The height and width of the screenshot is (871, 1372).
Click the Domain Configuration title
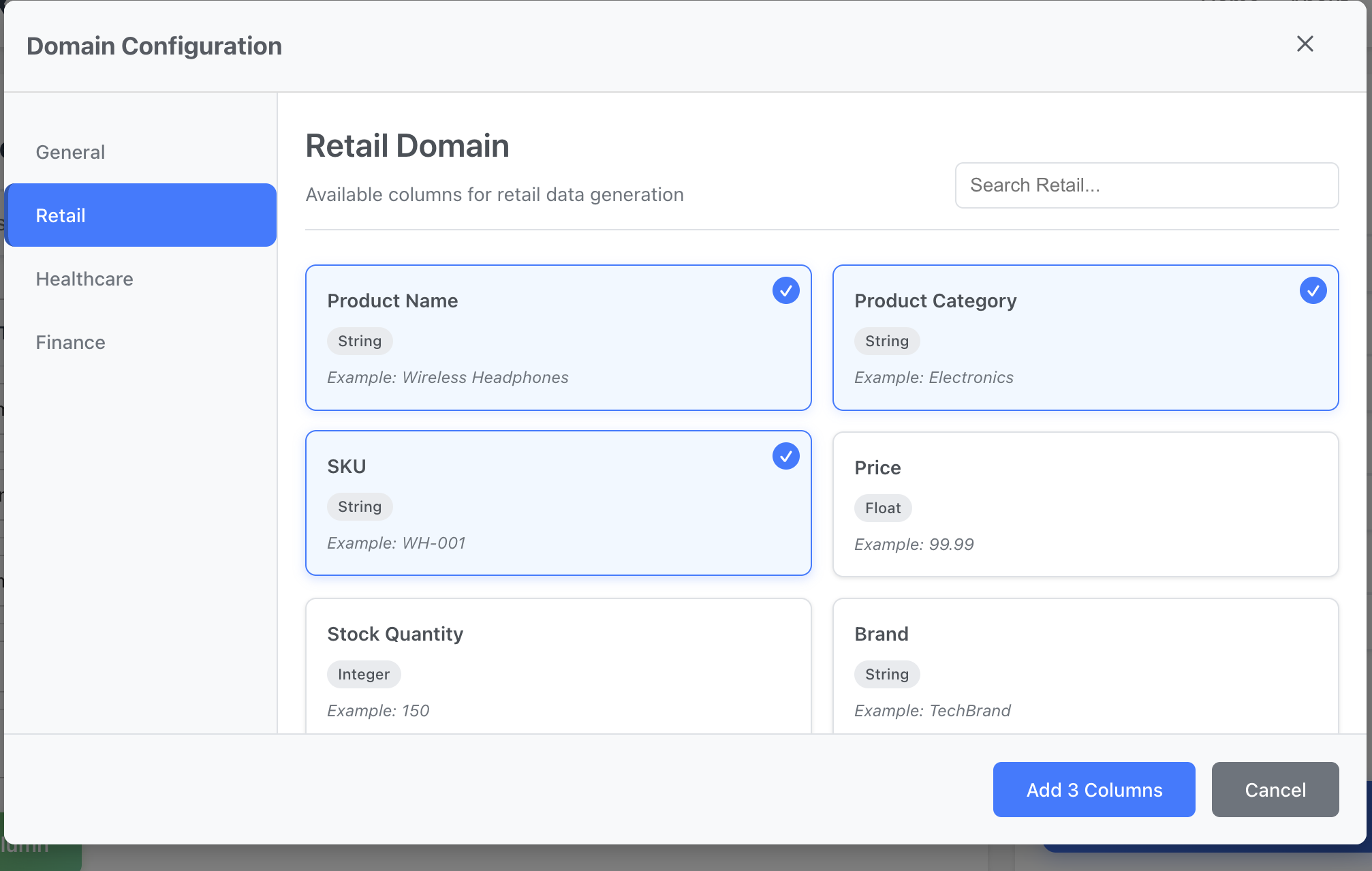tap(154, 46)
